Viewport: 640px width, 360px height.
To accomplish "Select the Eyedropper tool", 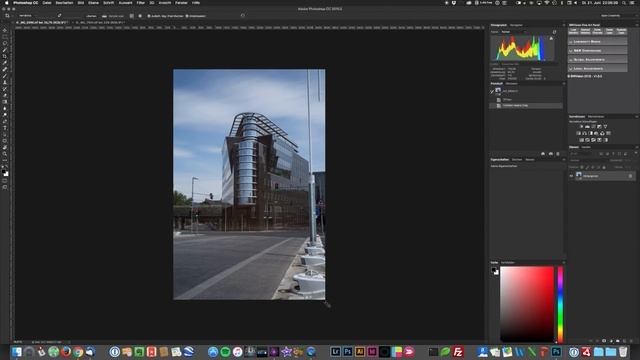I will pos(5,63).
